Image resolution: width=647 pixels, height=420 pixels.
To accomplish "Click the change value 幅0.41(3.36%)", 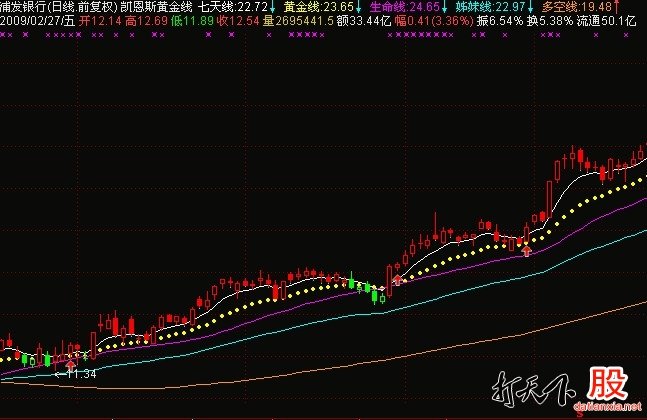I will (434, 21).
